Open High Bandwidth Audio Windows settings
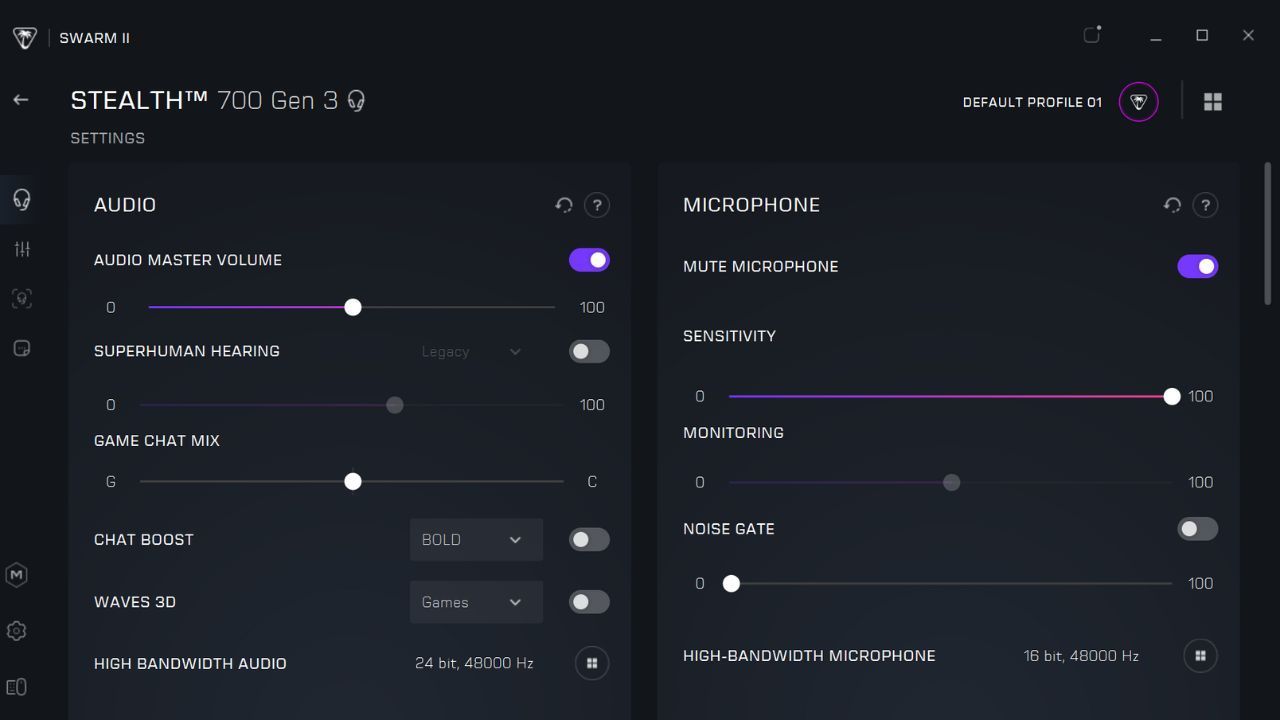This screenshot has width=1280, height=720. (592, 663)
